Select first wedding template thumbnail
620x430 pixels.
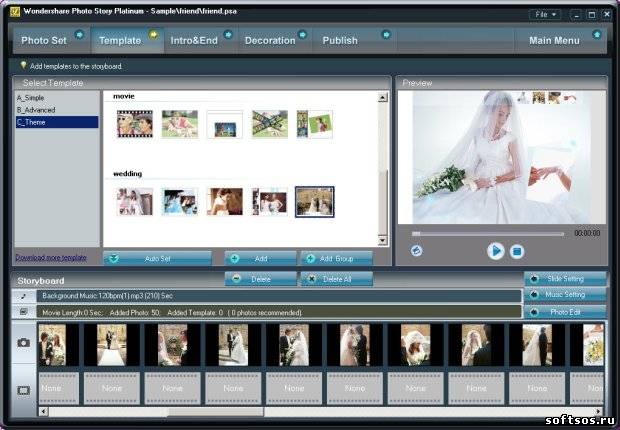click(x=135, y=202)
